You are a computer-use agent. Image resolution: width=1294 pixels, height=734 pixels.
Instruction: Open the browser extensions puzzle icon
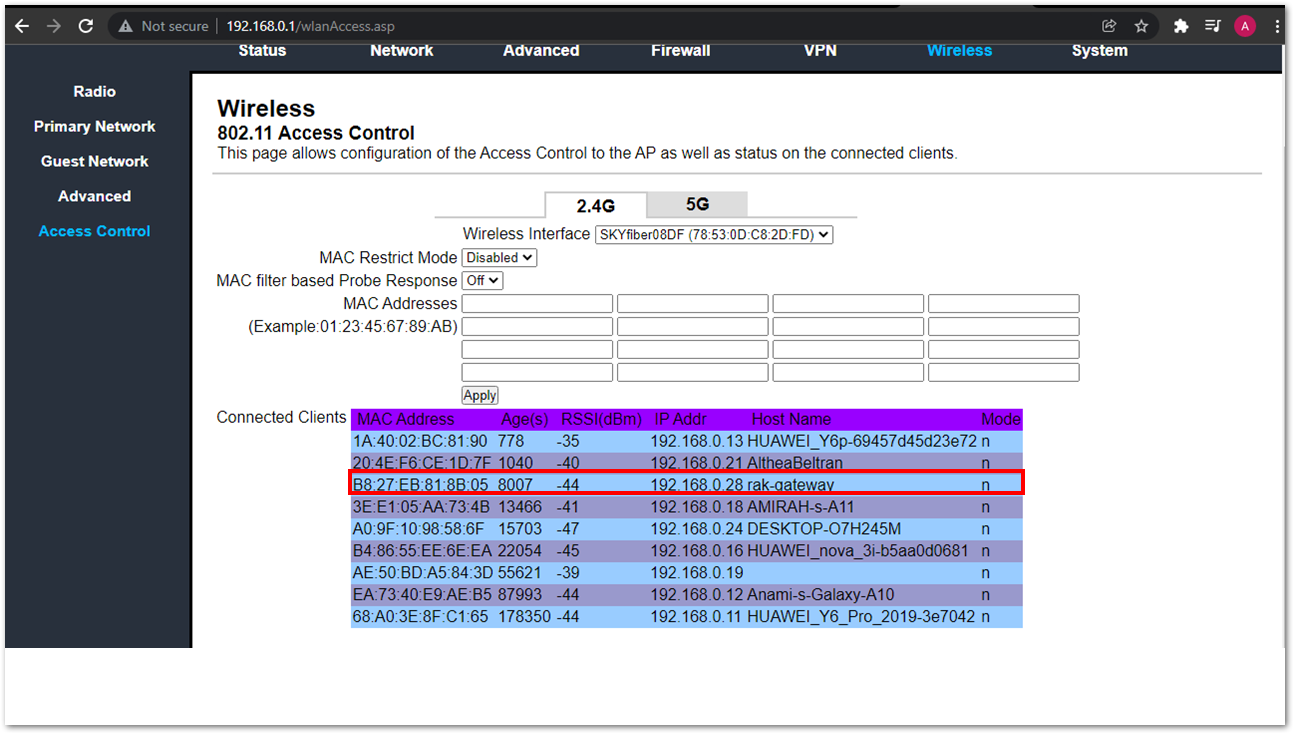1181,26
